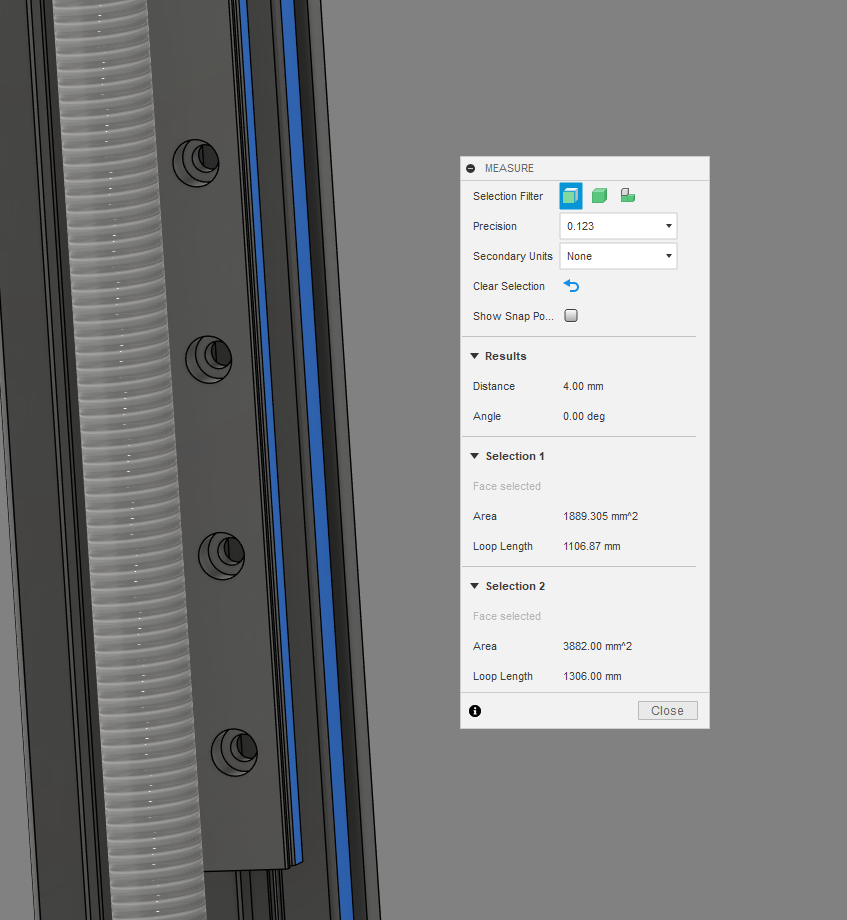Click the Distance value 4.00 mm
847x920 pixels.
pos(583,386)
